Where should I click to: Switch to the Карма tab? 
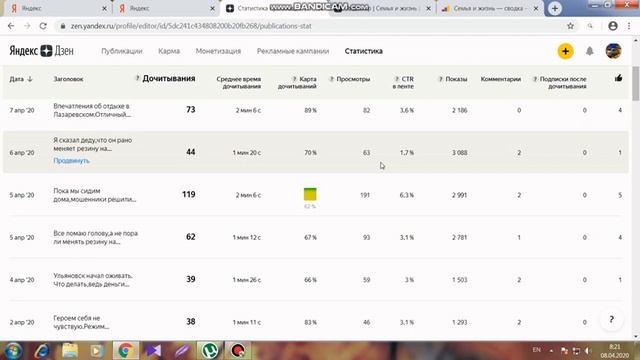169,51
